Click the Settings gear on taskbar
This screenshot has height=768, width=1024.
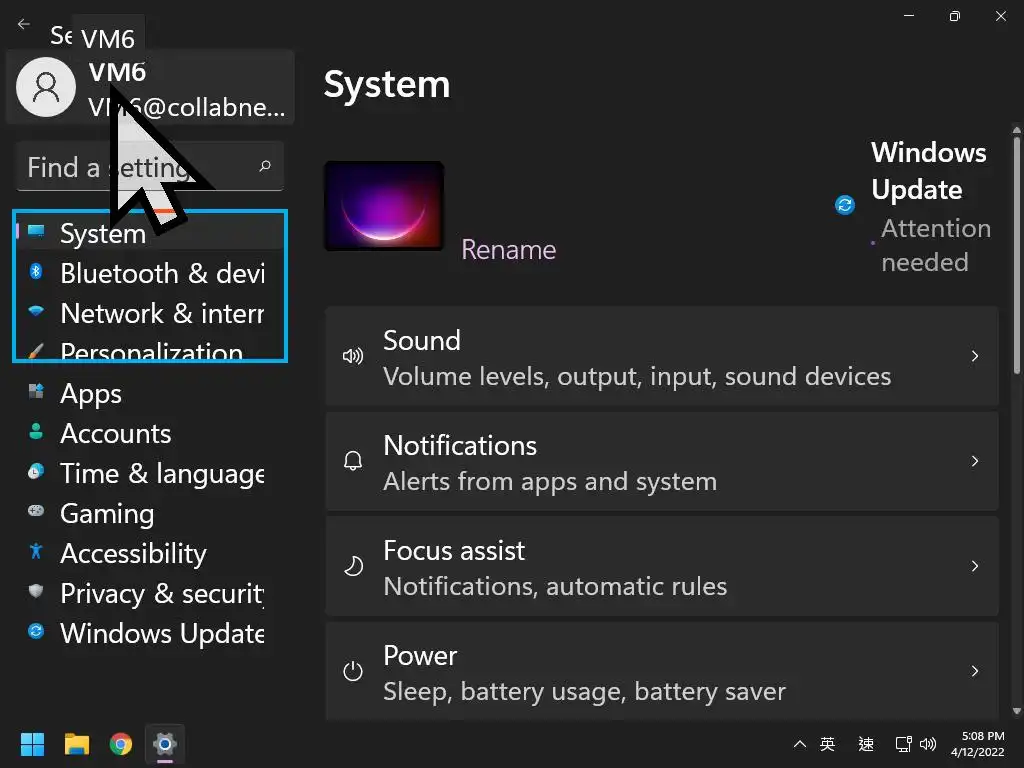(x=165, y=744)
